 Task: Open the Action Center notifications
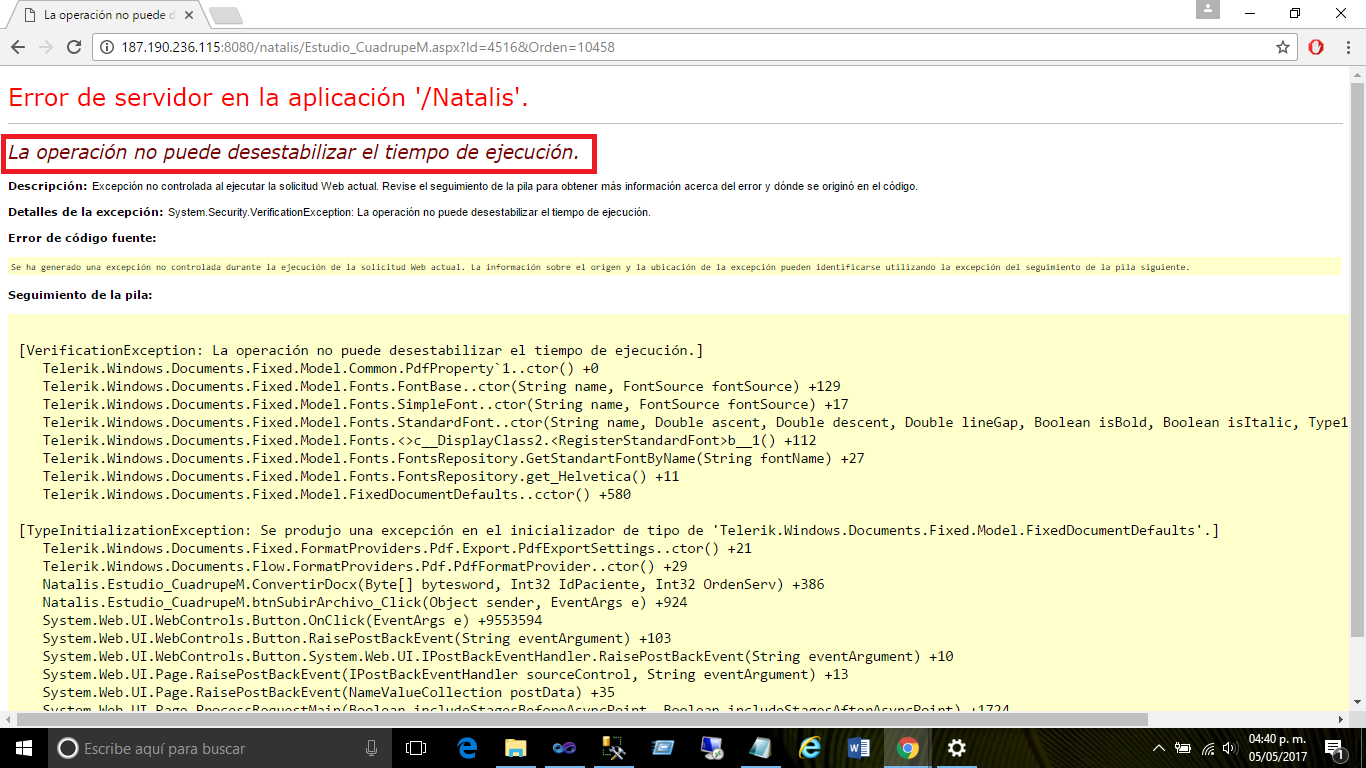point(1332,748)
